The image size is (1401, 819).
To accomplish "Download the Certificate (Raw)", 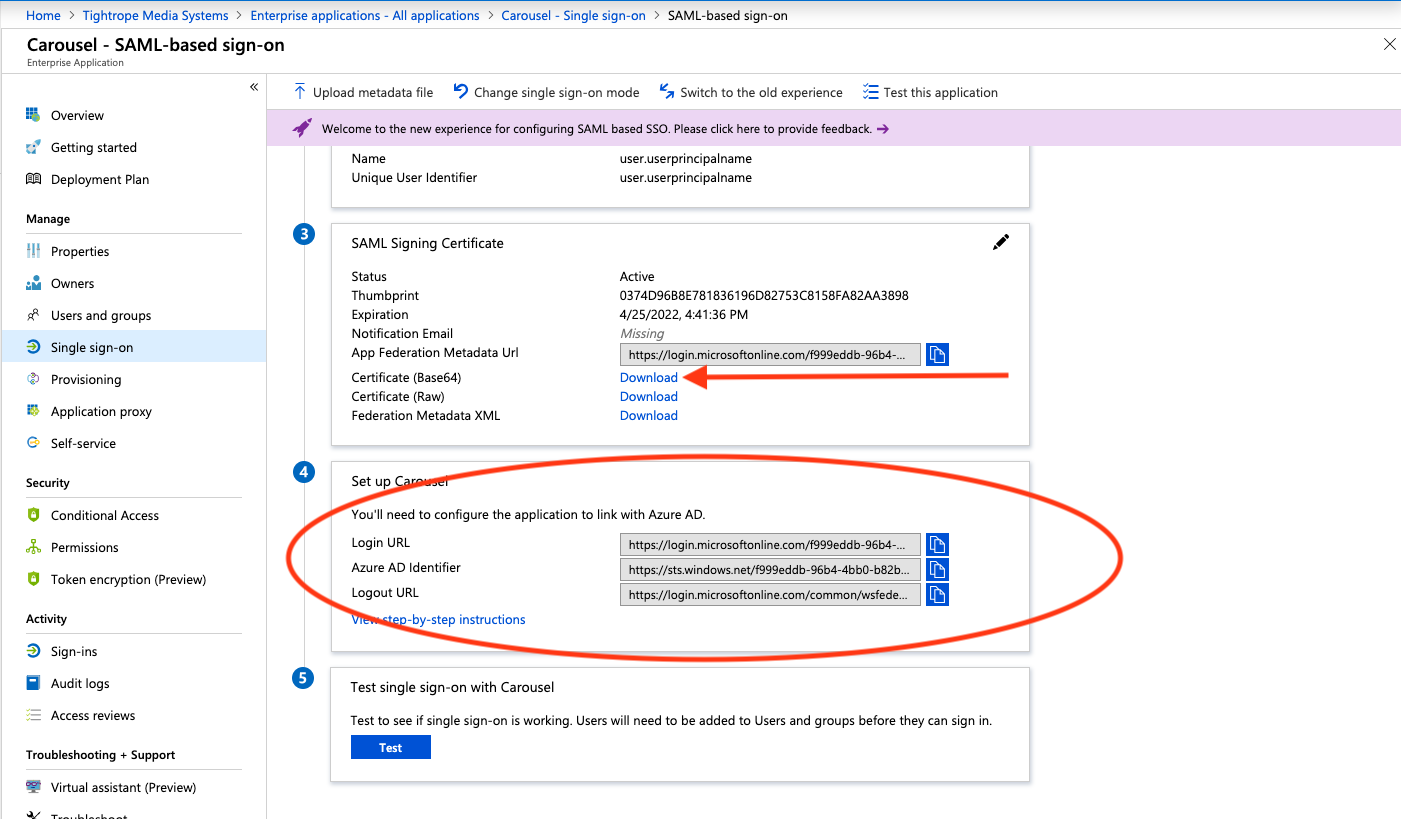I will click(649, 396).
